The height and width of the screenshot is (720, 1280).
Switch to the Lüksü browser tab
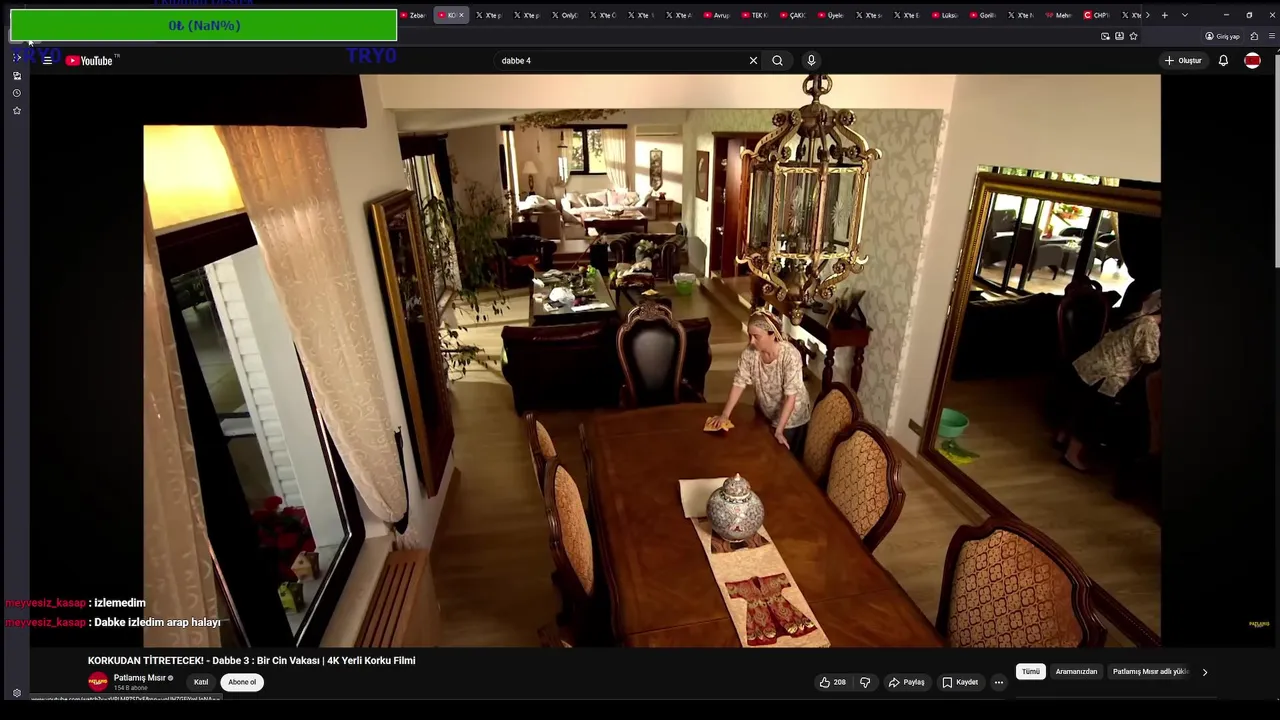click(945, 15)
